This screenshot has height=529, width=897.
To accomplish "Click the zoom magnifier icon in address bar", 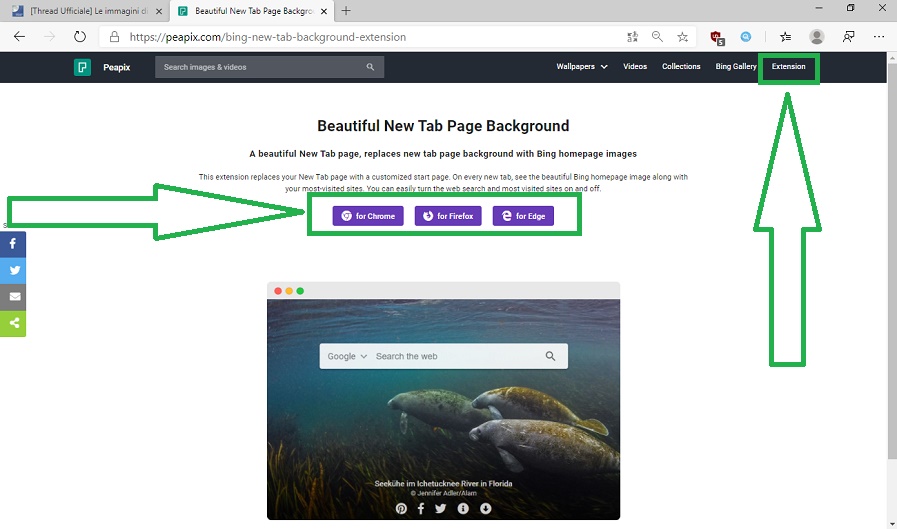I will (657, 37).
